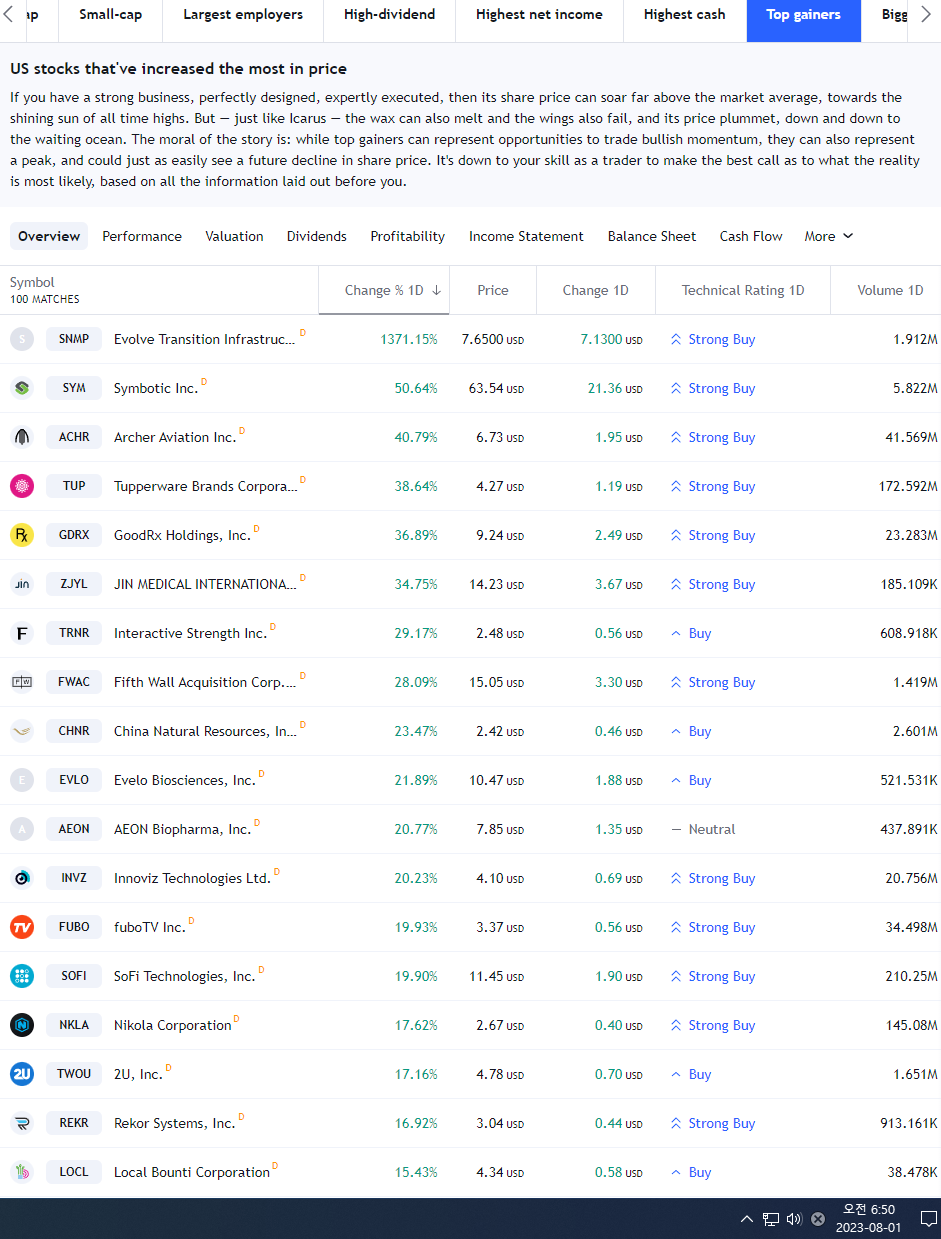Sort by the Volume 1D column header
This screenshot has height=1239, width=941.
tap(890, 290)
